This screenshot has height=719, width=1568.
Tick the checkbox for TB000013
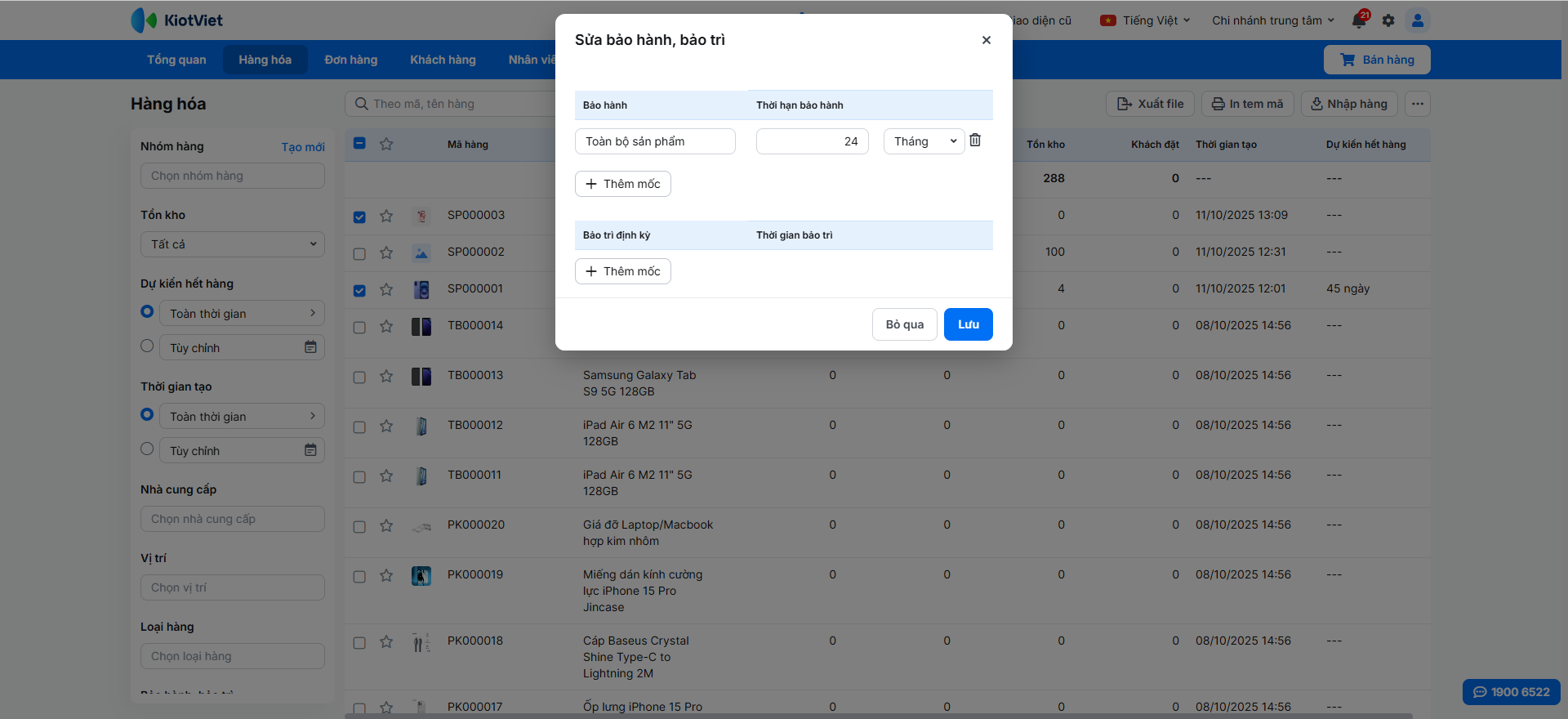click(359, 377)
